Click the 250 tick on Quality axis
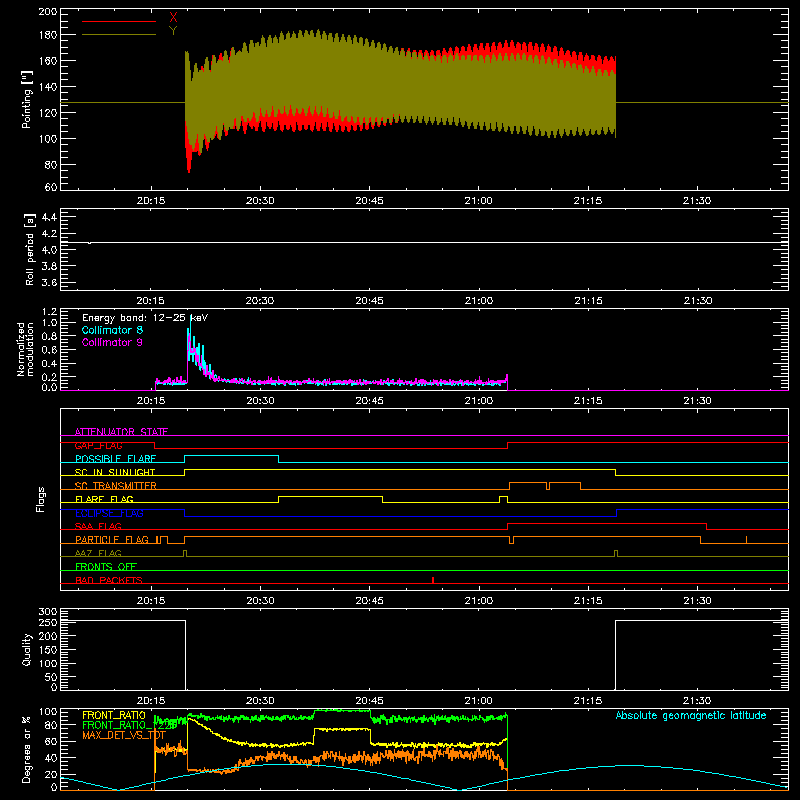Viewport: 800px width, 800px height. [x=48, y=622]
